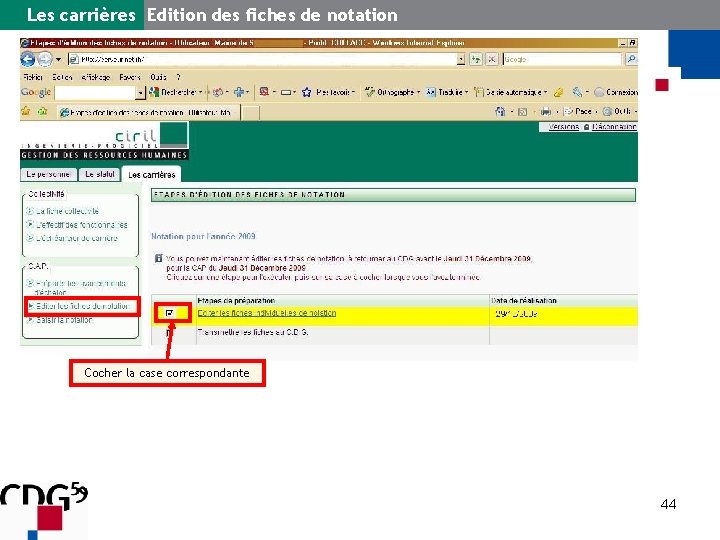720x540 pixels.
Task: Click the info icon beside the notice text
Action: [x=158, y=259]
